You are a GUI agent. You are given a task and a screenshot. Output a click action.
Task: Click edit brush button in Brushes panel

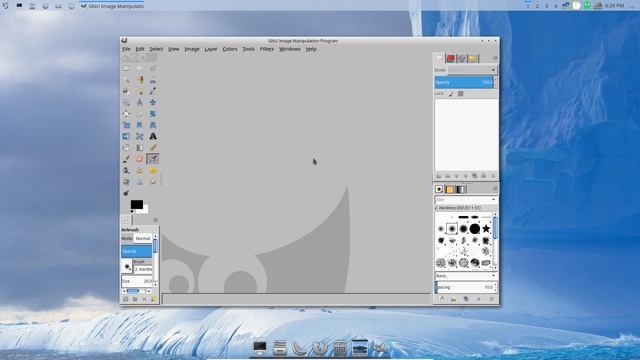point(441,299)
